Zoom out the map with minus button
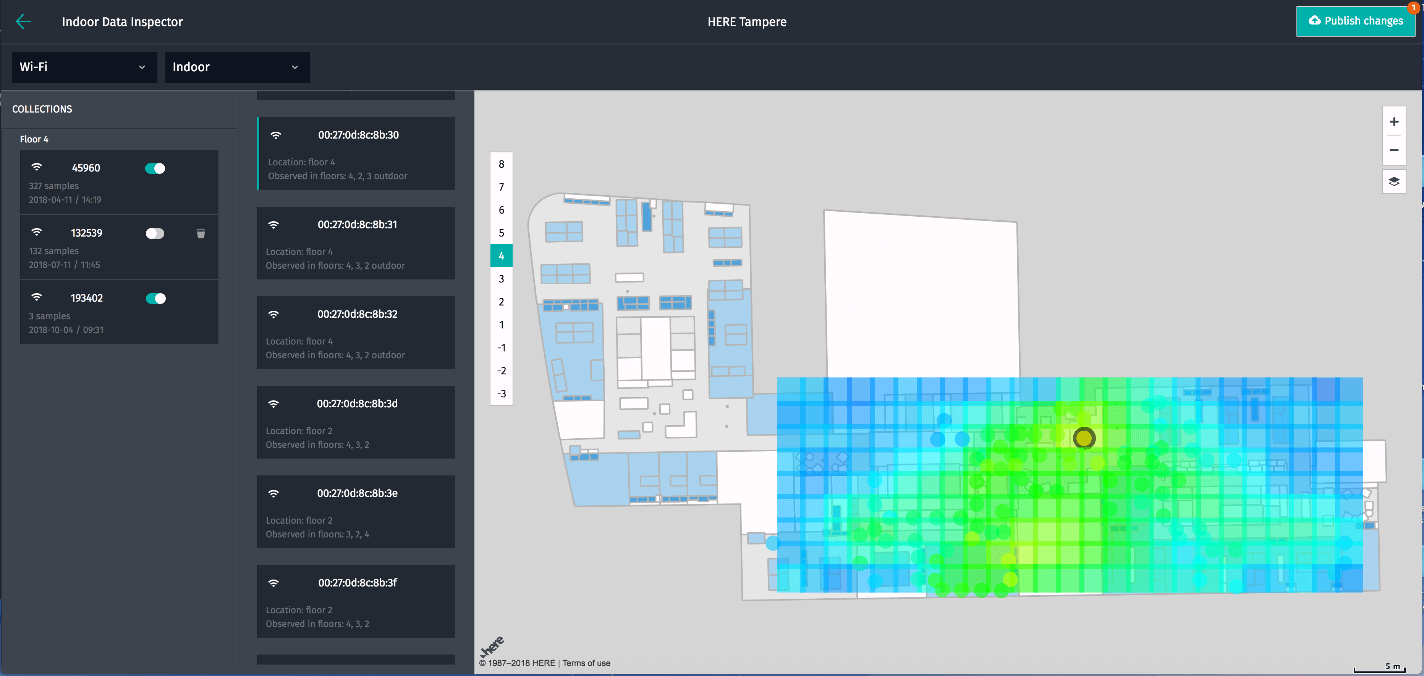1424x676 pixels. 1395,151
